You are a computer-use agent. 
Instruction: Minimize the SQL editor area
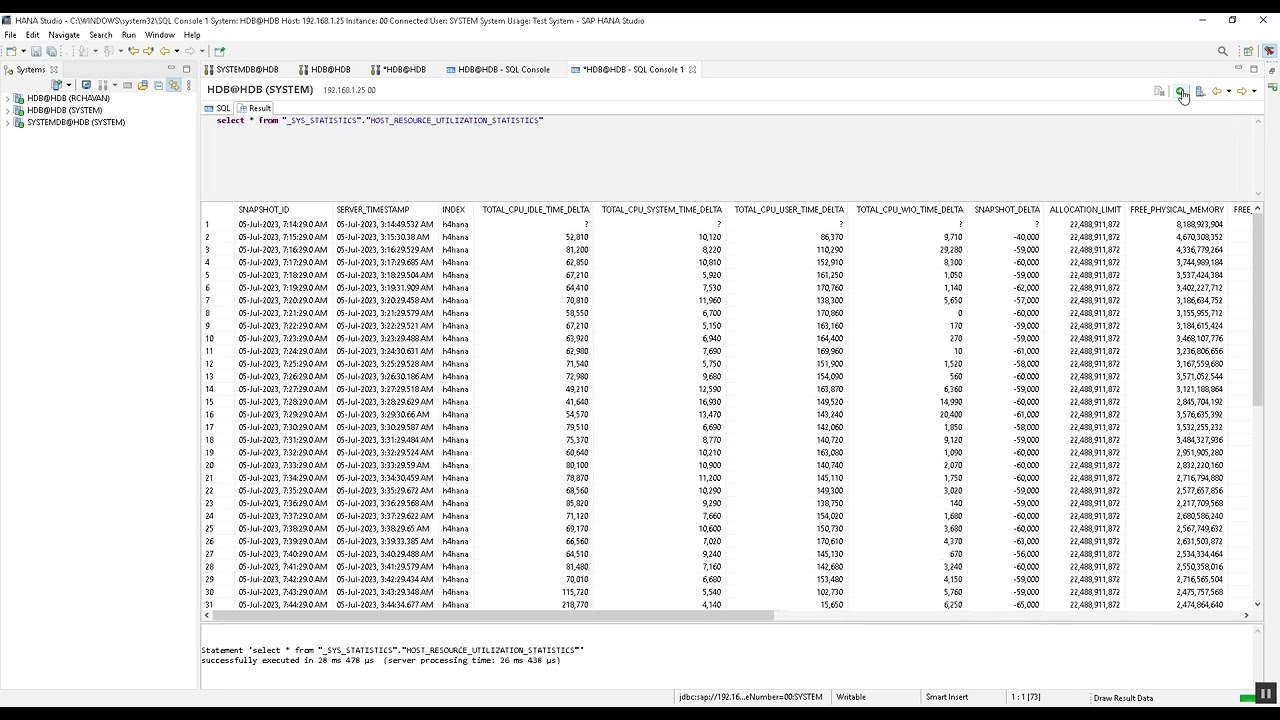[x=1238, y=67]
